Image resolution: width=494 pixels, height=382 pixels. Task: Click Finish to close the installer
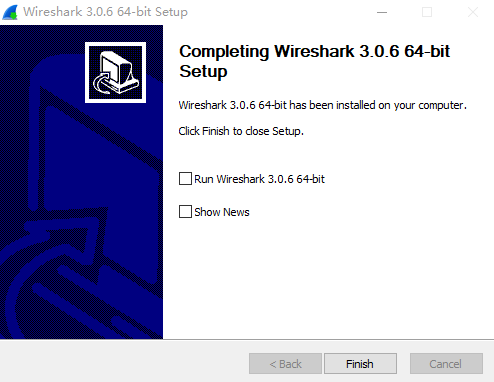360,364
